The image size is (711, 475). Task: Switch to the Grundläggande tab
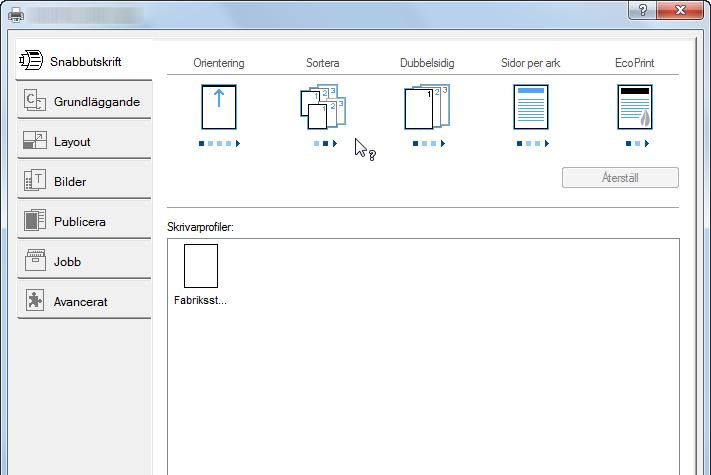click(x=84, y=102)
